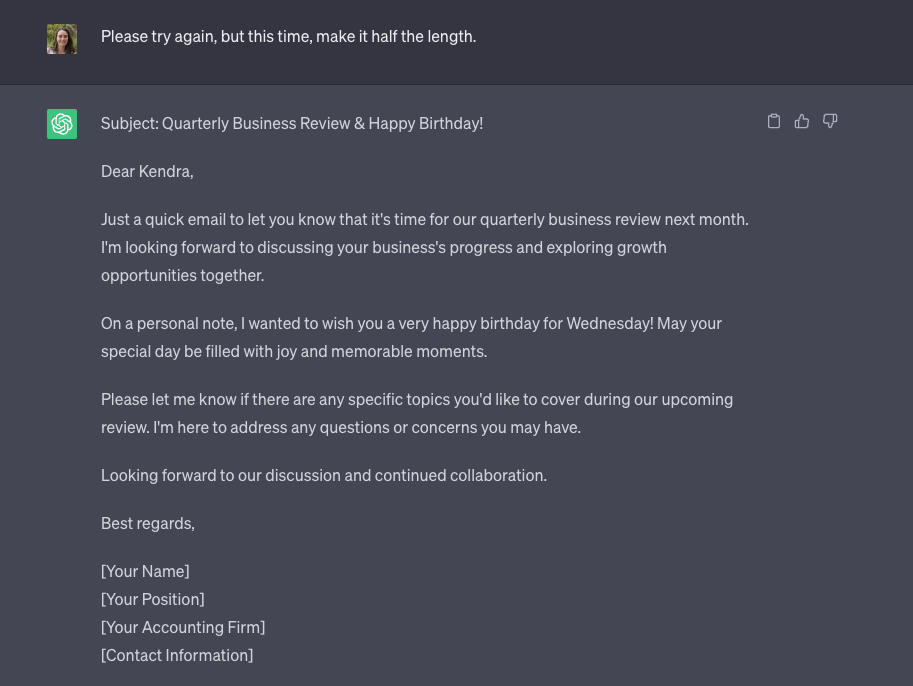Click the 'Best regards,' sign-off
Screen dimensions: 913x686
click(x=148, y=524)
